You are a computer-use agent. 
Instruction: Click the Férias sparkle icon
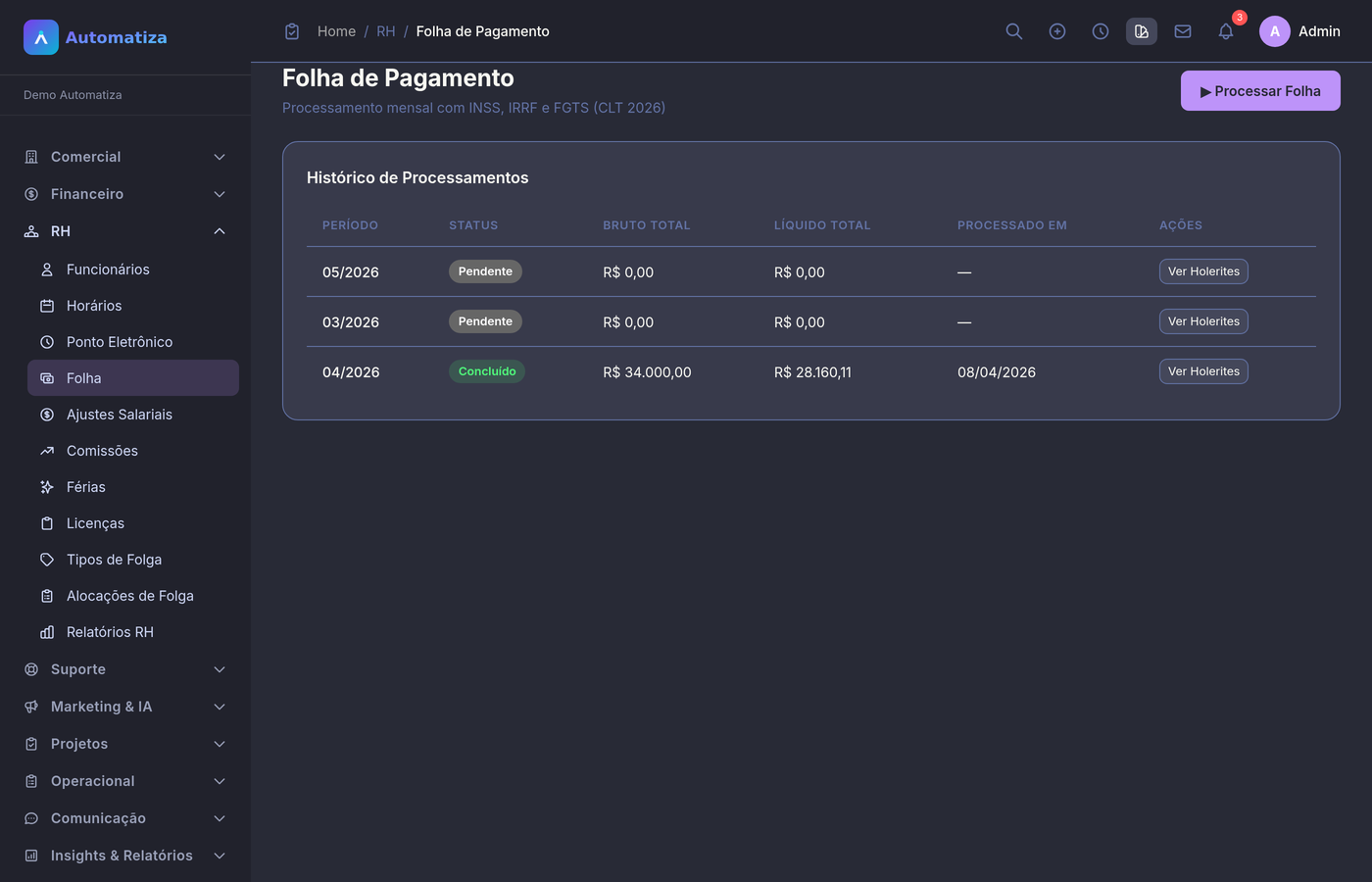[x=47, y=487]
